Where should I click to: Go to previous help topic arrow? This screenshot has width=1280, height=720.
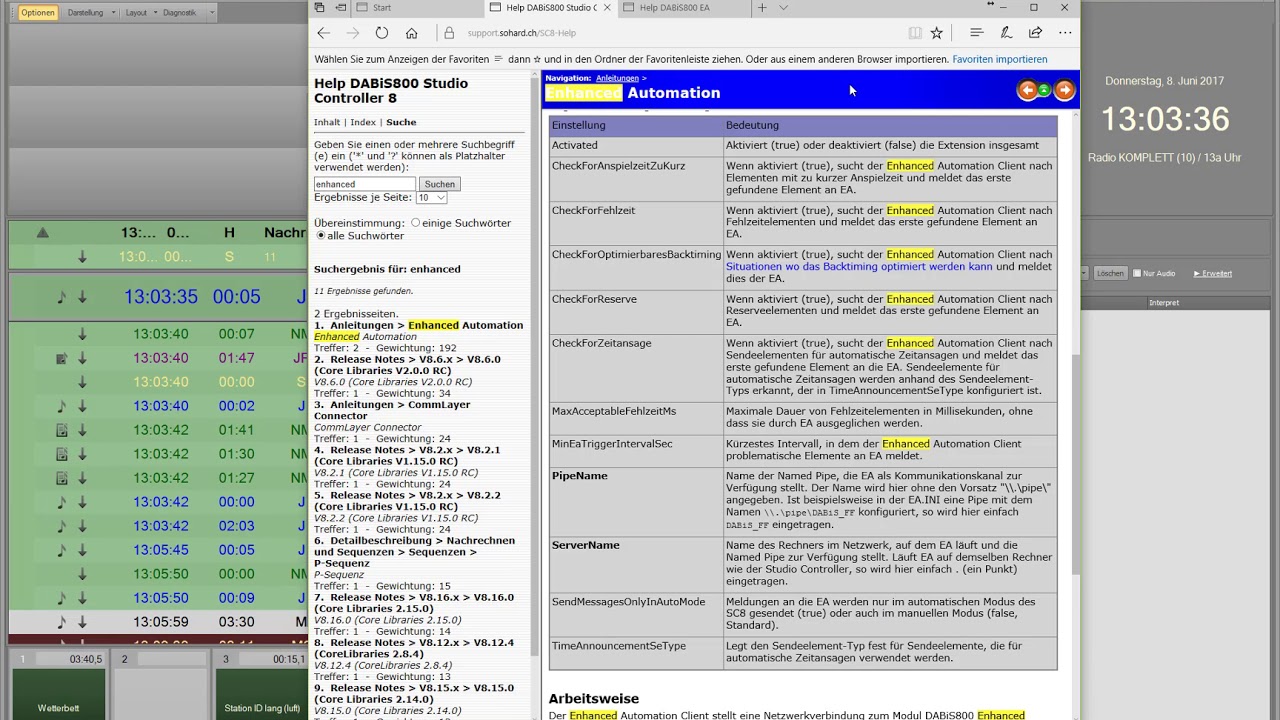tap(1027, 90)
